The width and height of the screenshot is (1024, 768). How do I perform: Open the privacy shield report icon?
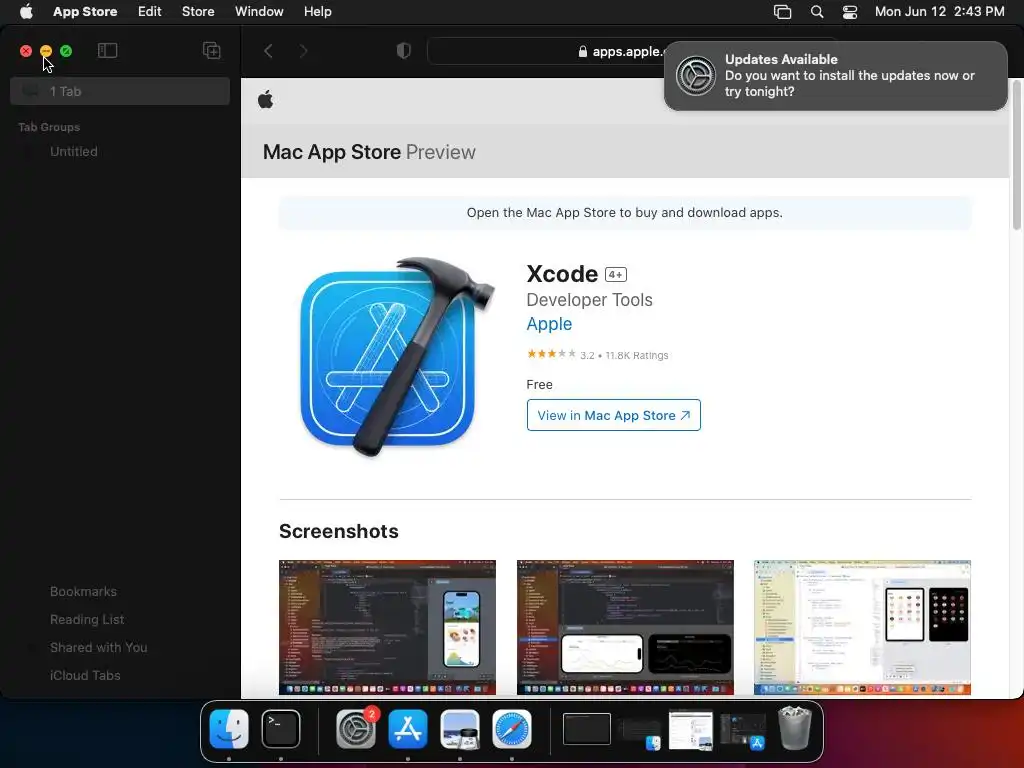point(404,51)
